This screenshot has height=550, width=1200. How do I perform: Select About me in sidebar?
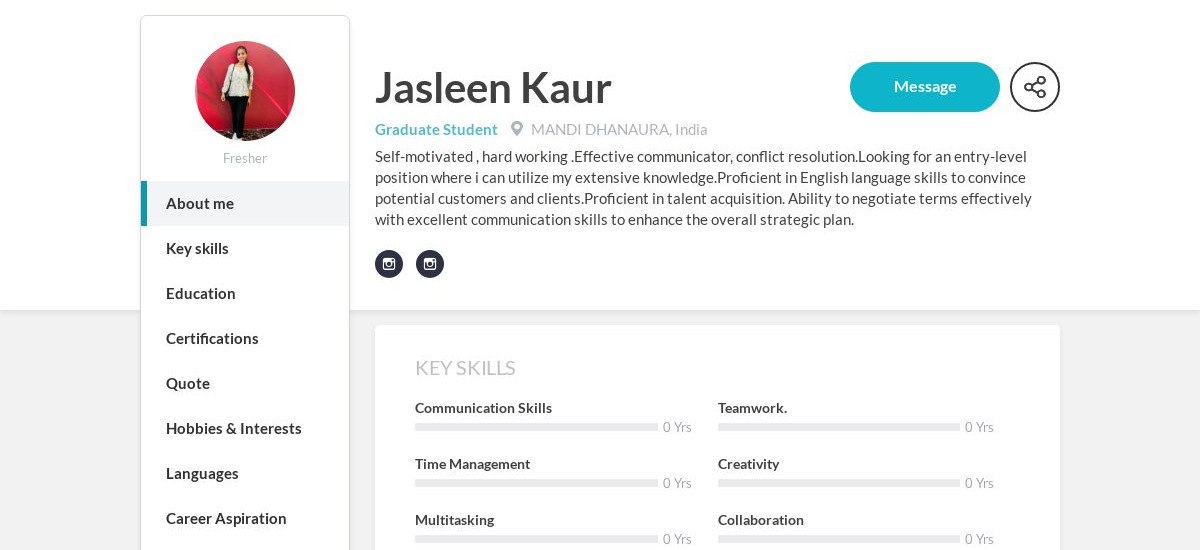coord(245,203)
